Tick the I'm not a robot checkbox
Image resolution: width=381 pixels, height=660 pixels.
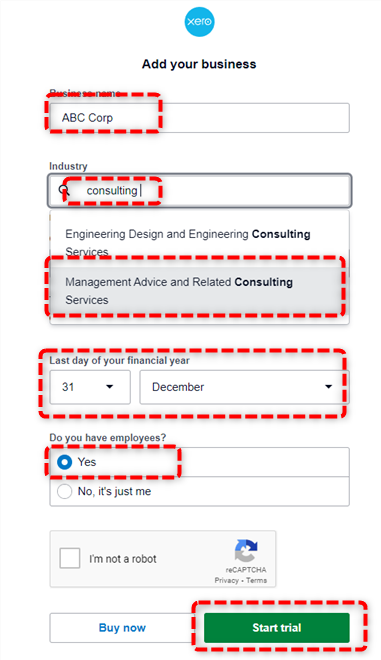coord(70,558)
